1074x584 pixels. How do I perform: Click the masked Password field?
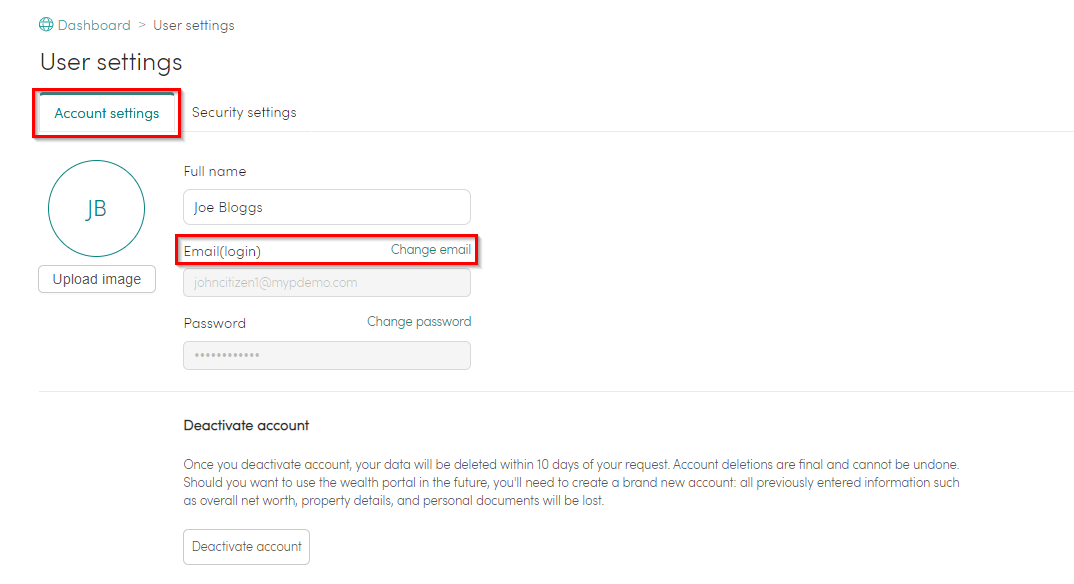coord(327,355)
